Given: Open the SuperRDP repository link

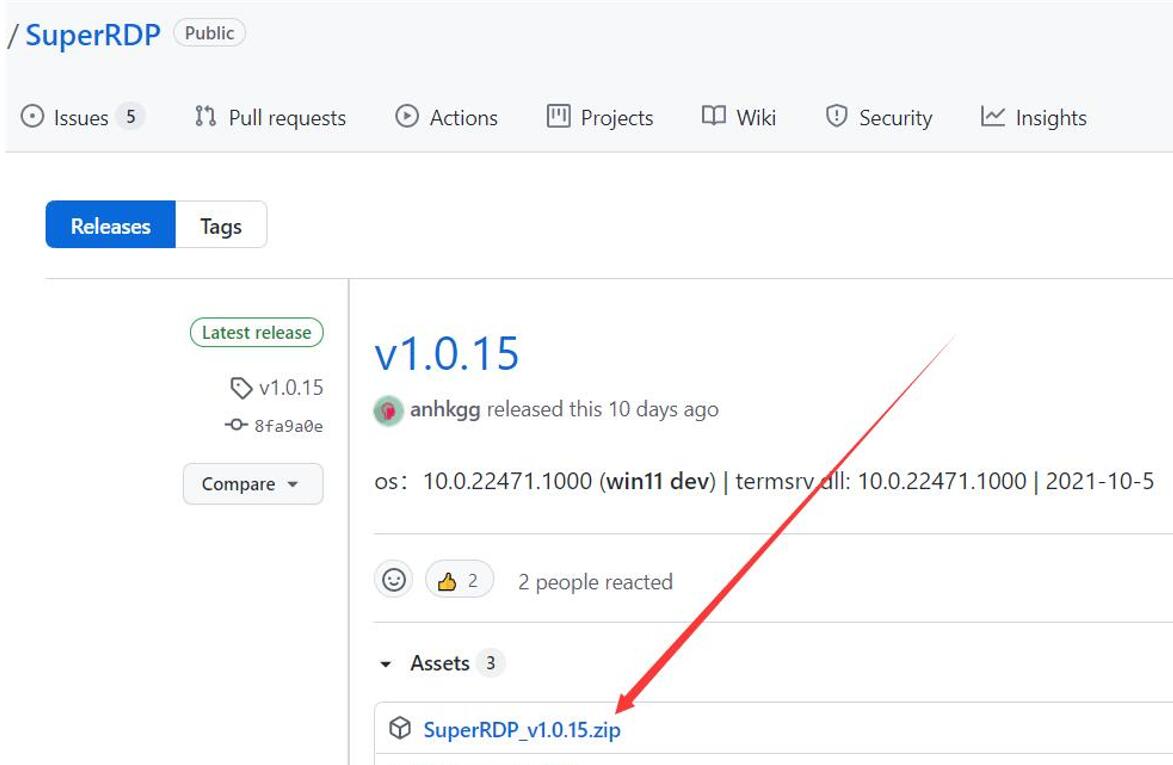Looking at the screenshot, I should pyautogui.click(x=93, y=34).
